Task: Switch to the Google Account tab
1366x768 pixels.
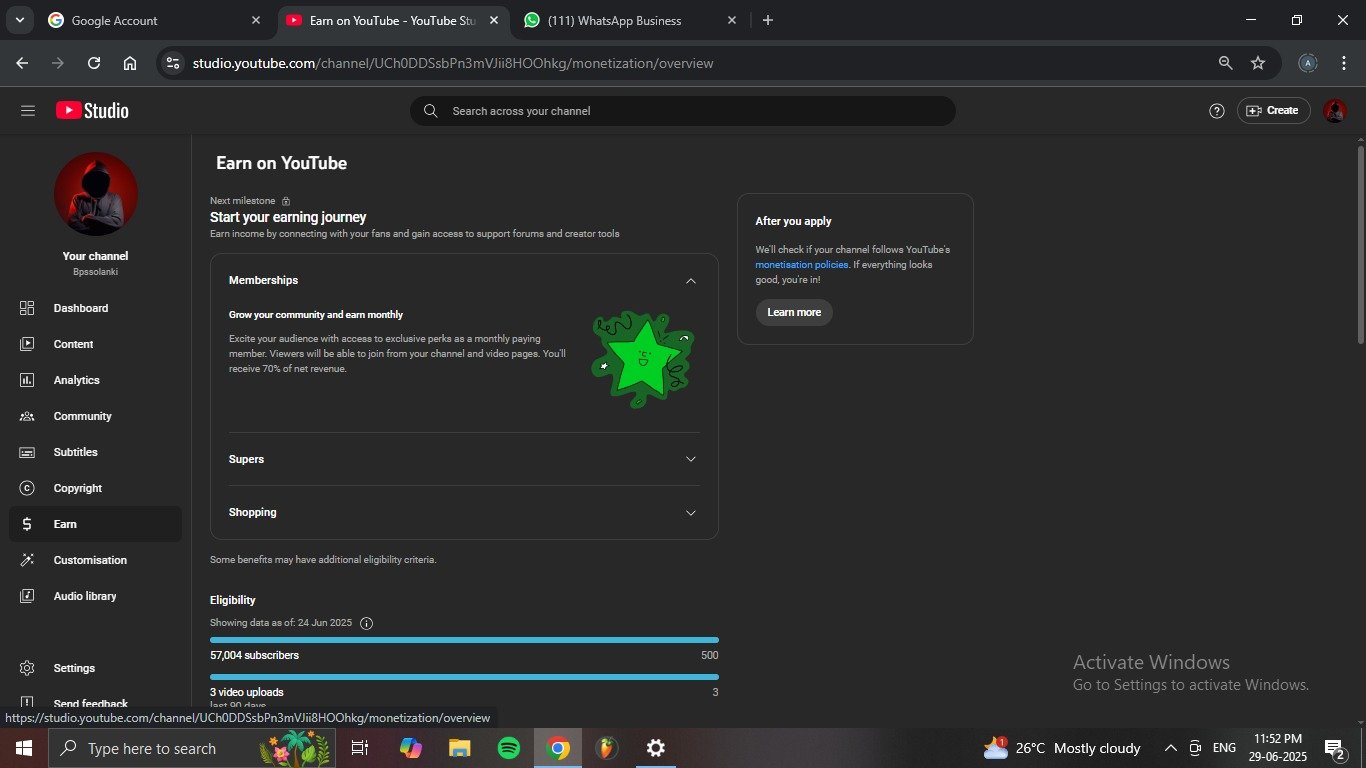Action: (154, 20)
